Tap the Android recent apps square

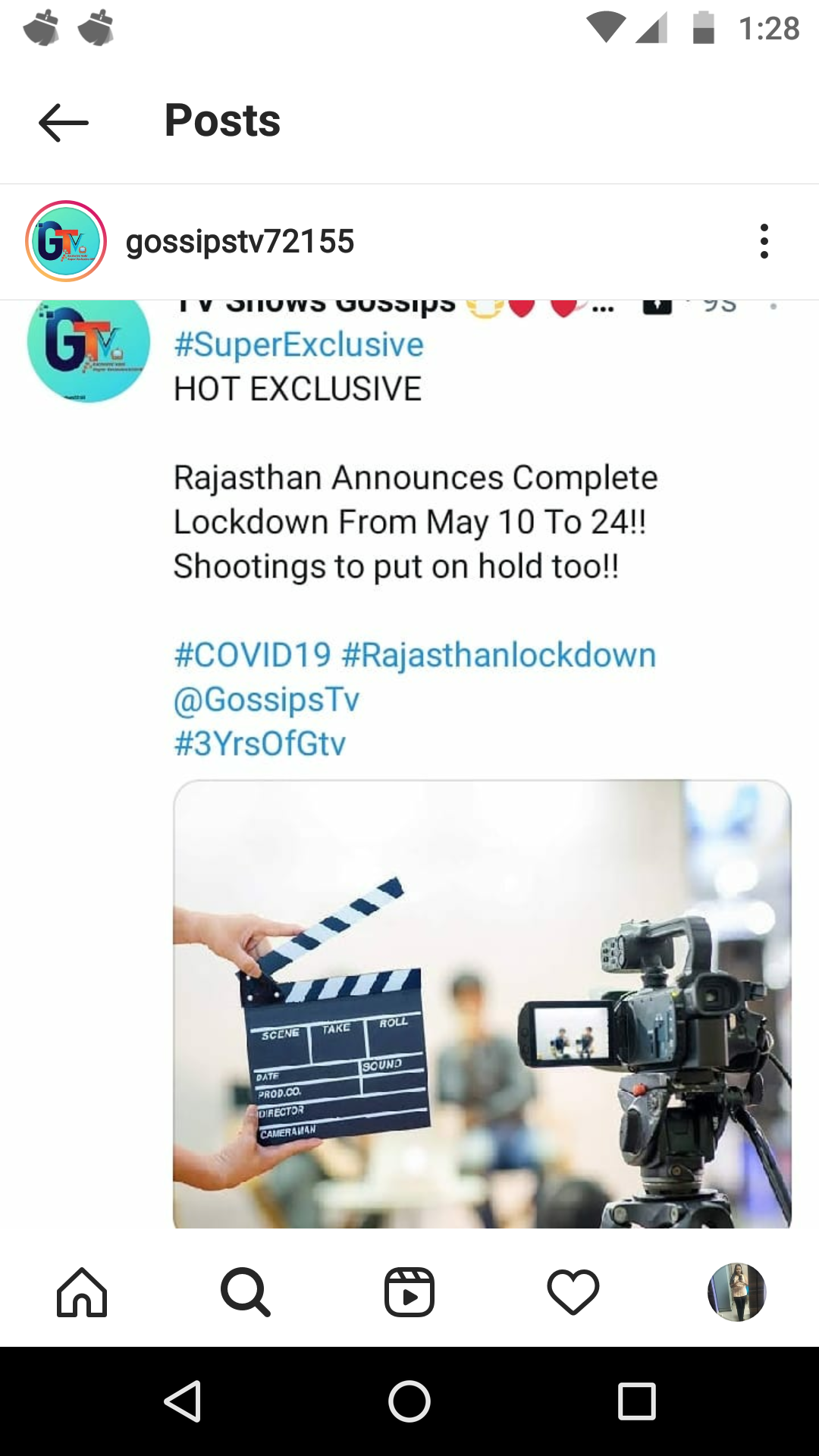(x=637, y=1401)
